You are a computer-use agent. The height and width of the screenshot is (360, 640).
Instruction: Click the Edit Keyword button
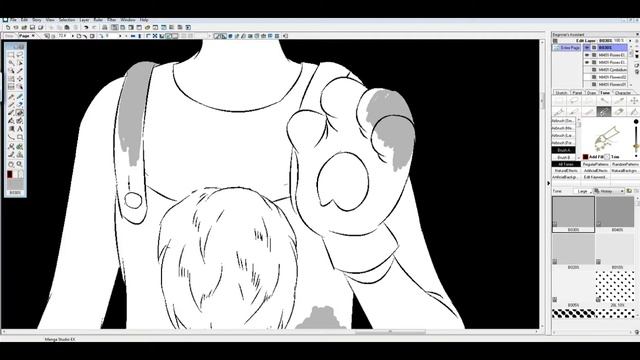(x=595, y=177)
